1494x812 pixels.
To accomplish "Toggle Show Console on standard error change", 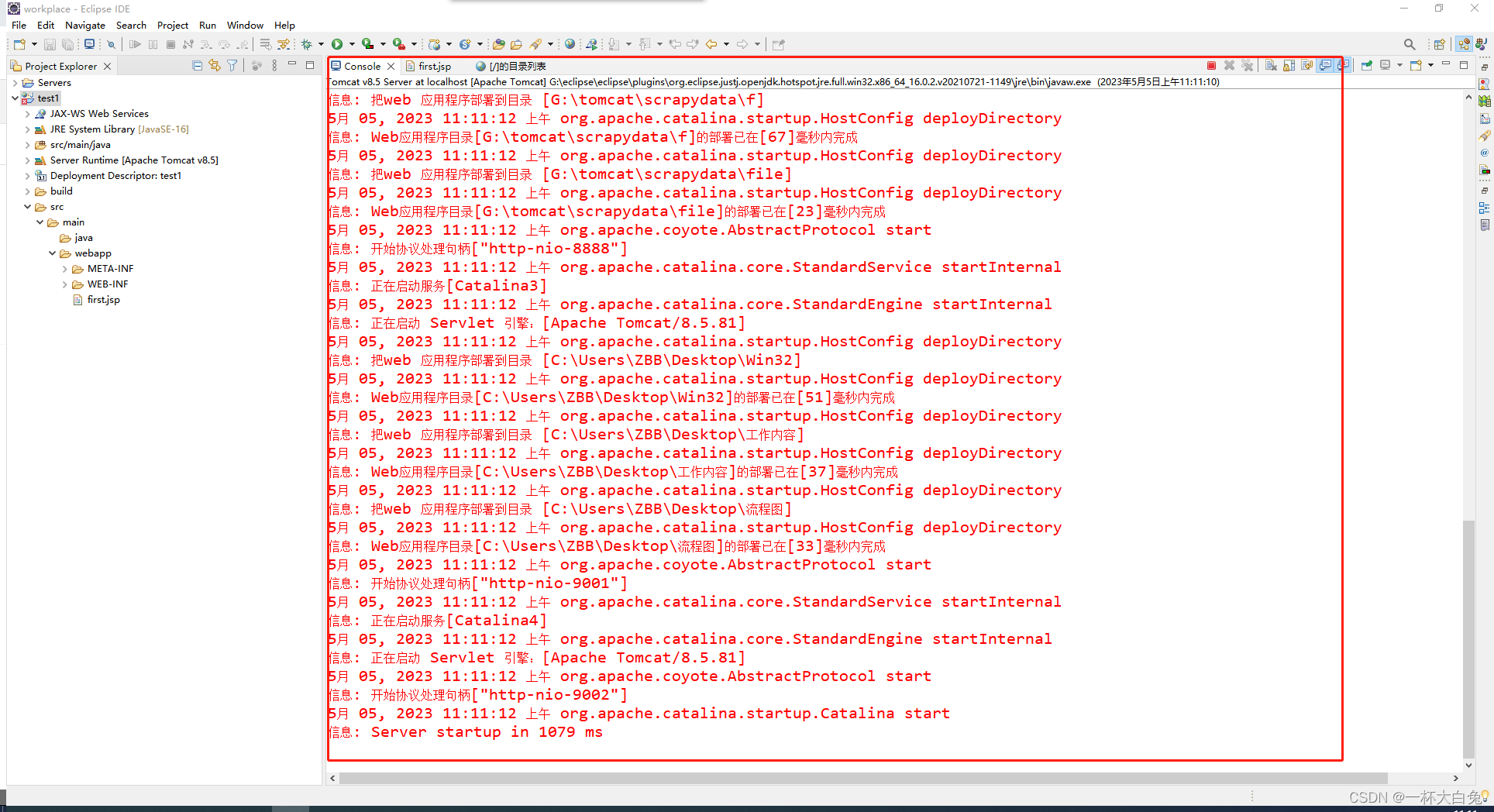I will (1343, 66).
